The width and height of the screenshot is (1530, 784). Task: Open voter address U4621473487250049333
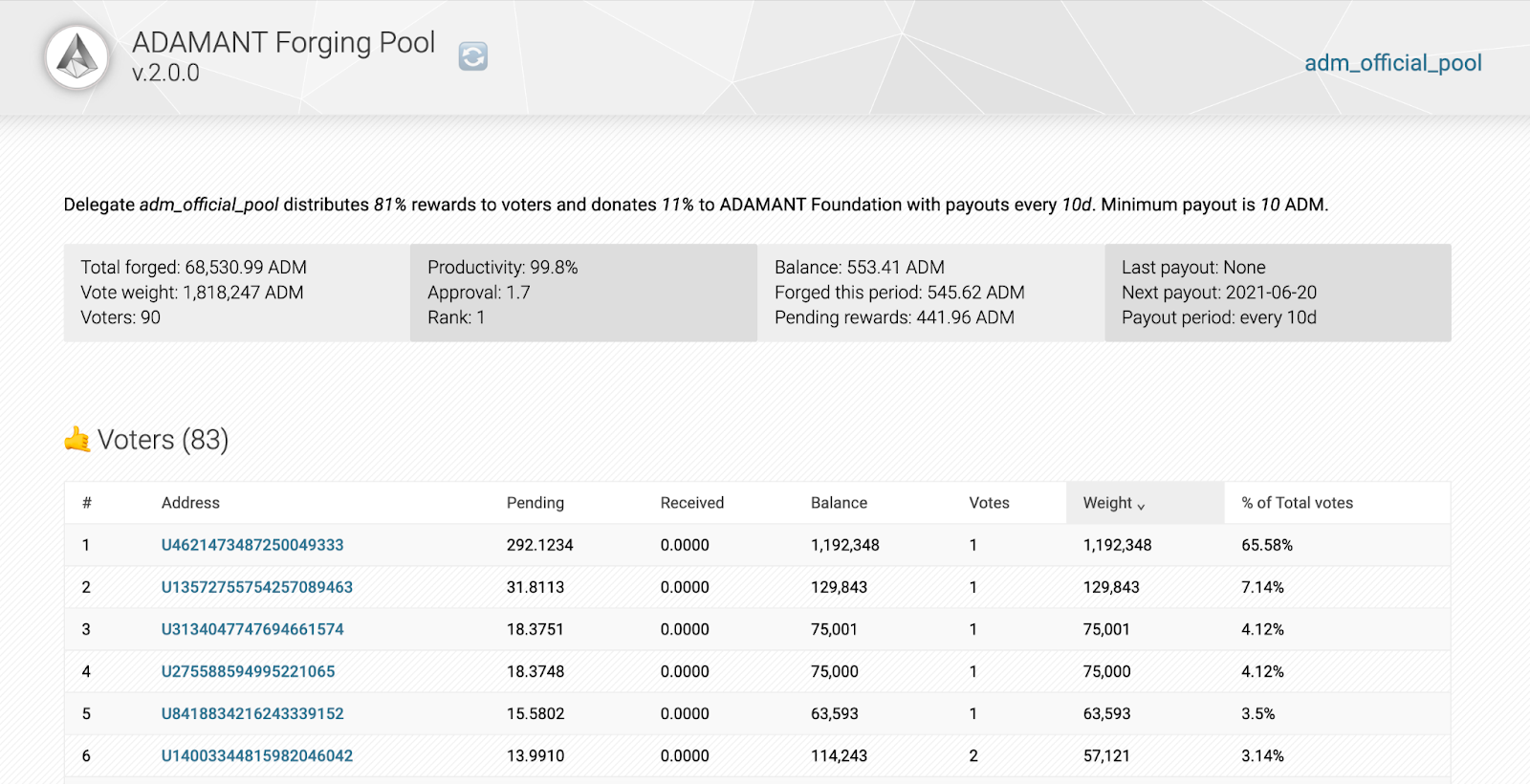[252, 545]
